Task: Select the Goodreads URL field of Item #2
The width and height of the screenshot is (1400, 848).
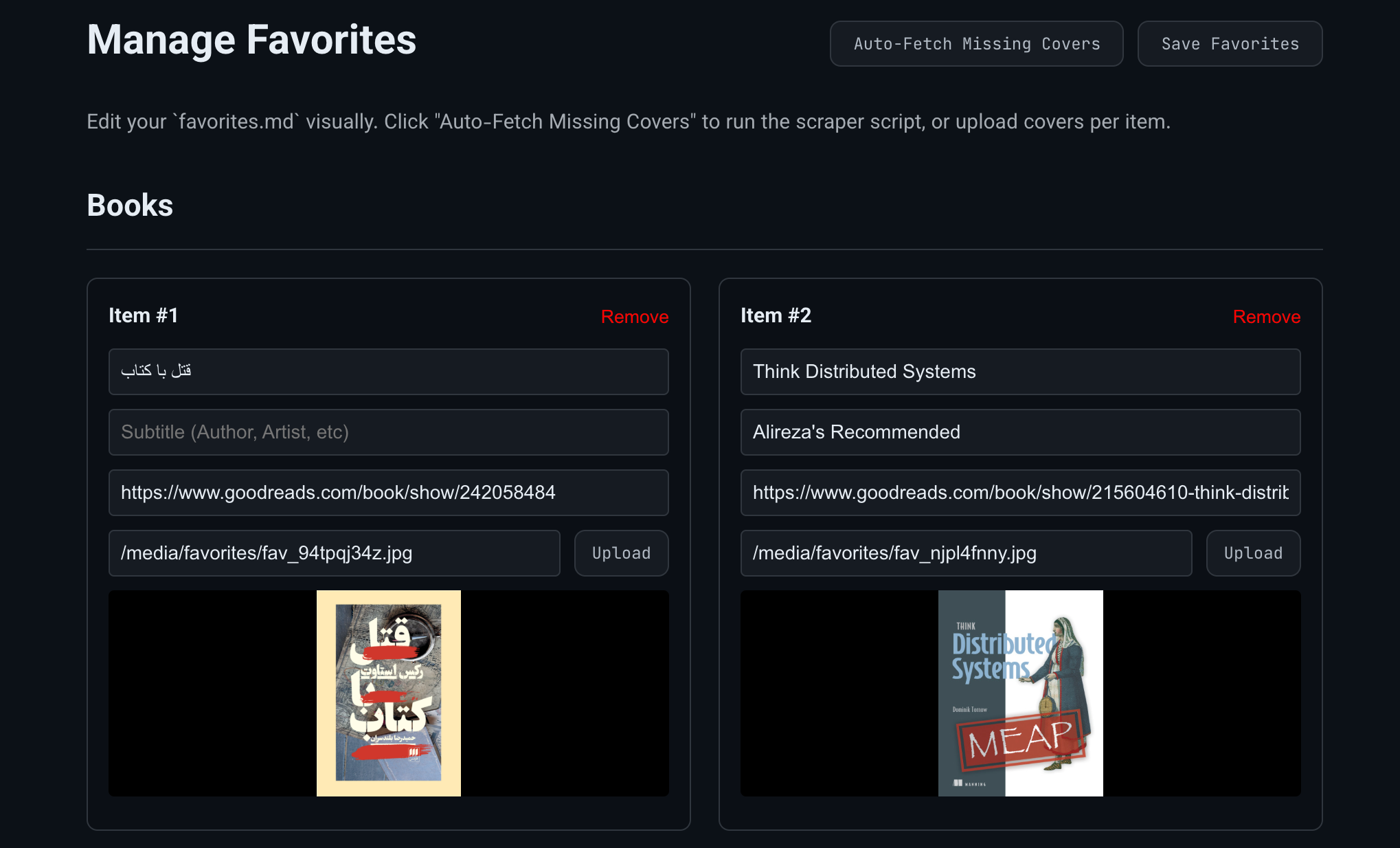Action: [1019, 493]
